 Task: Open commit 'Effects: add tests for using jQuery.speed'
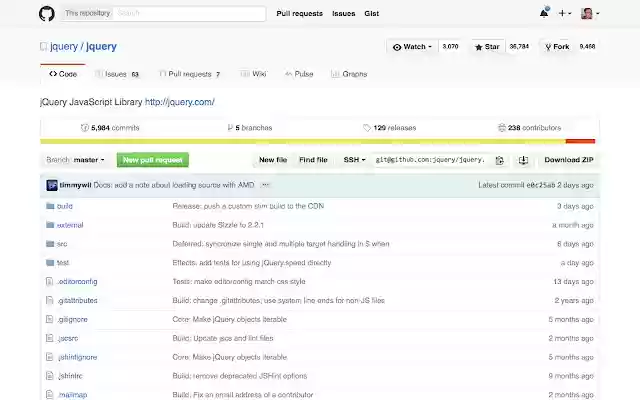251,262
